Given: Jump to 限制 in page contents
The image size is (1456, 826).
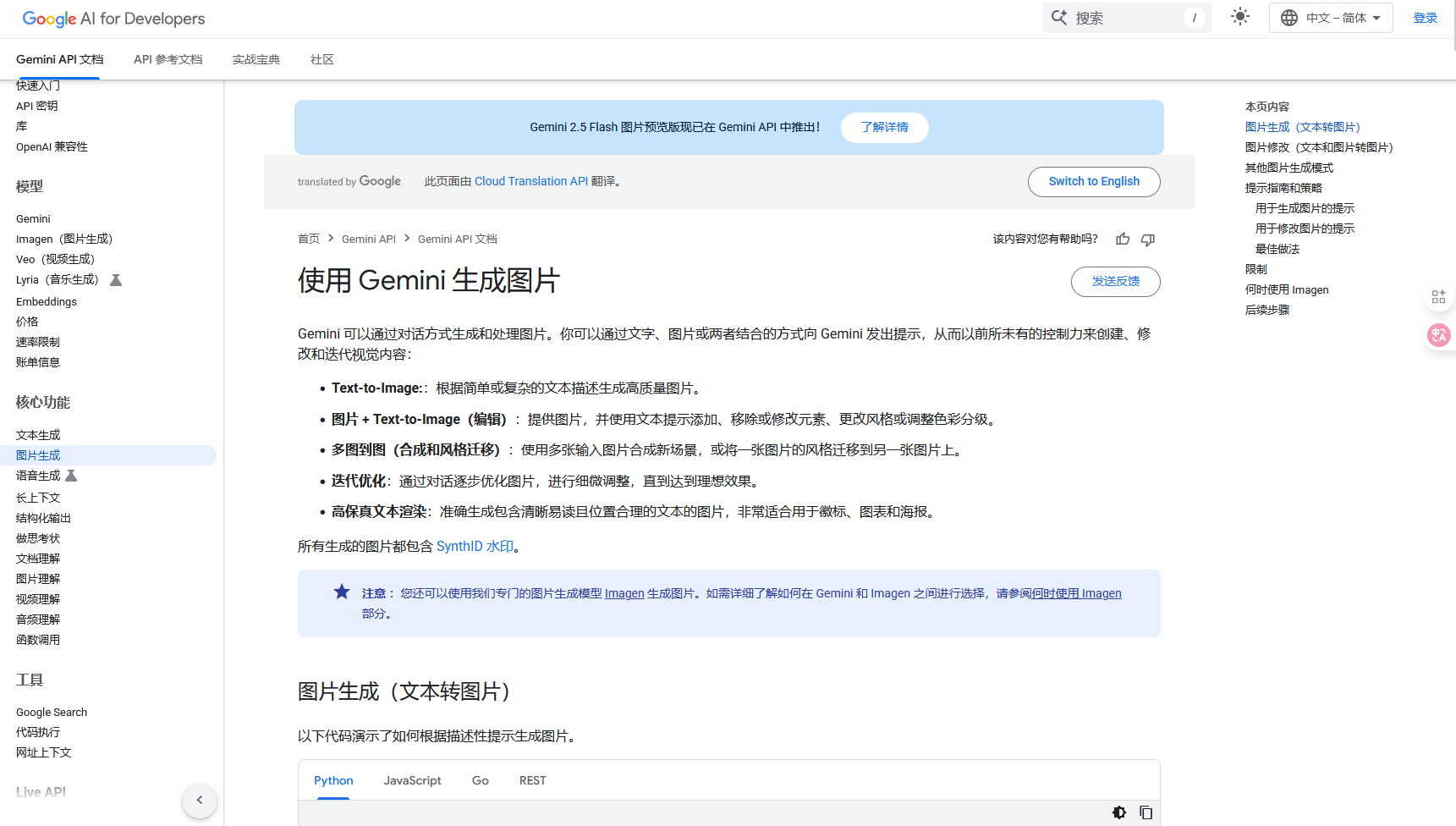Looking at the screenshot, I should click(x=1256, y=269).
